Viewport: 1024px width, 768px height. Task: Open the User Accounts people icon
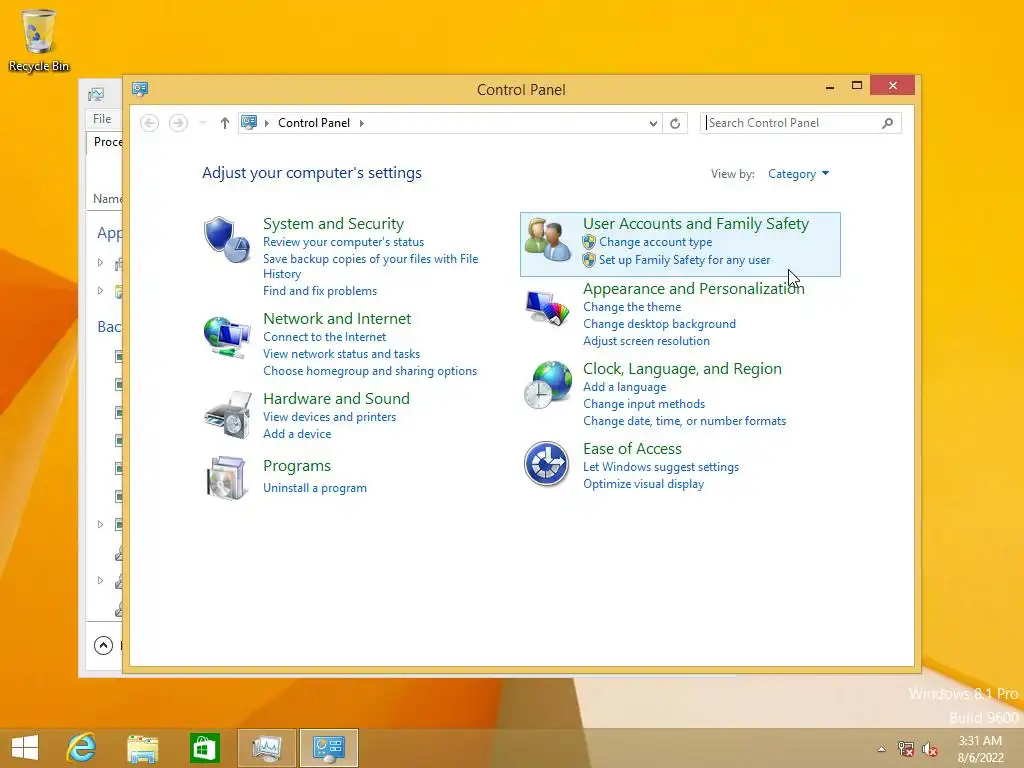pyautogui.click(x=547, y=240)
